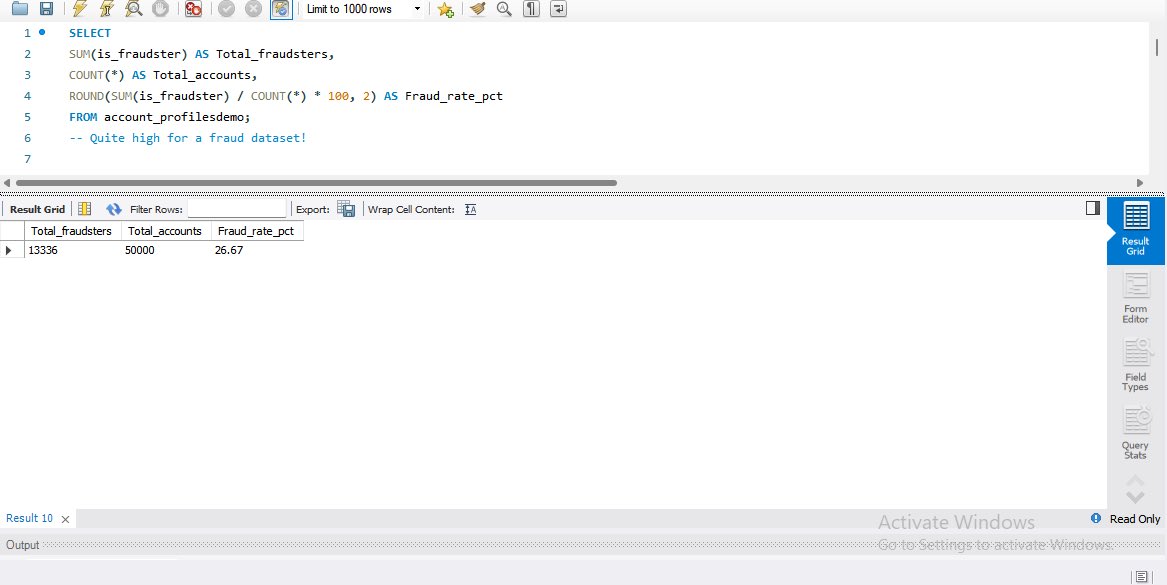1167x585 pixels.
Task: Toggle Wrap Cell Content icon
Action: pos(470,209)
